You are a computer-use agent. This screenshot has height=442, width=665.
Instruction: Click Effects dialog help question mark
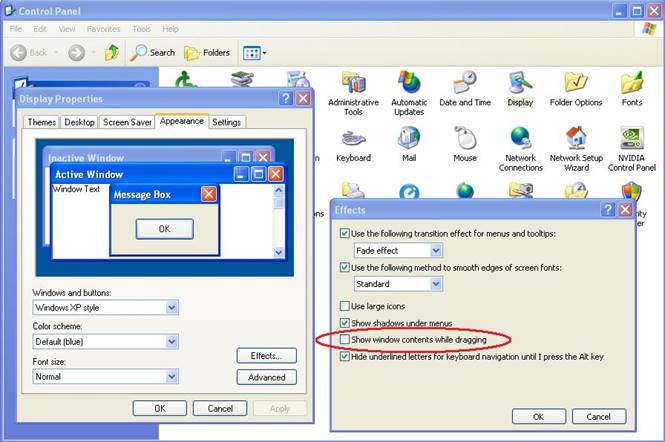(x=608, y=209)
